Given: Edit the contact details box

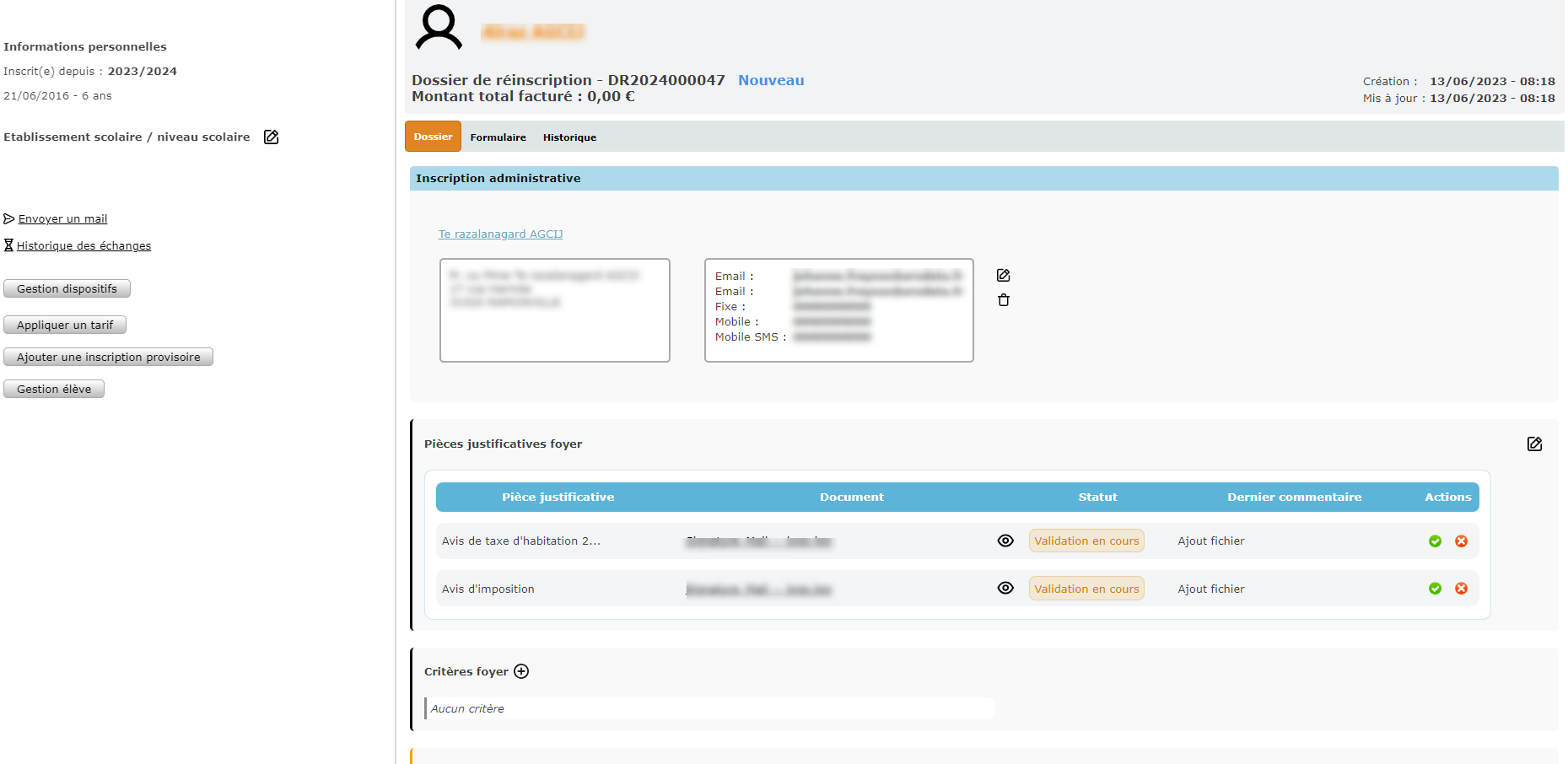Looking at the screenshot, I should (1003, 276).
